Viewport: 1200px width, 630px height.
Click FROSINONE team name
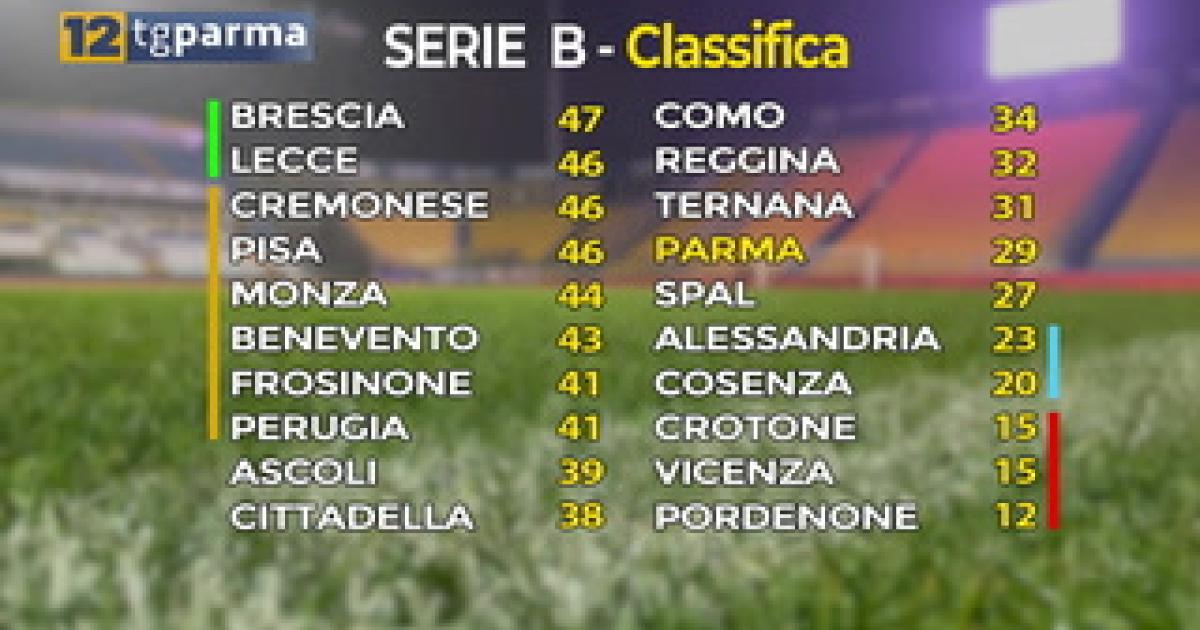pos(351,383)
